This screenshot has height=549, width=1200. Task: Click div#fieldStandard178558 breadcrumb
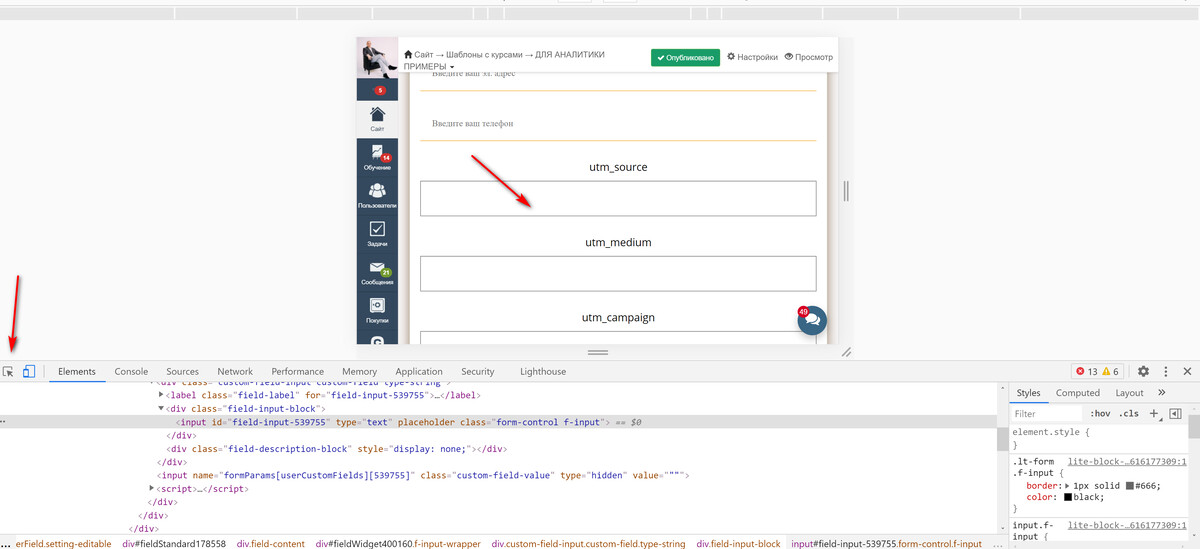coord(174,543)
